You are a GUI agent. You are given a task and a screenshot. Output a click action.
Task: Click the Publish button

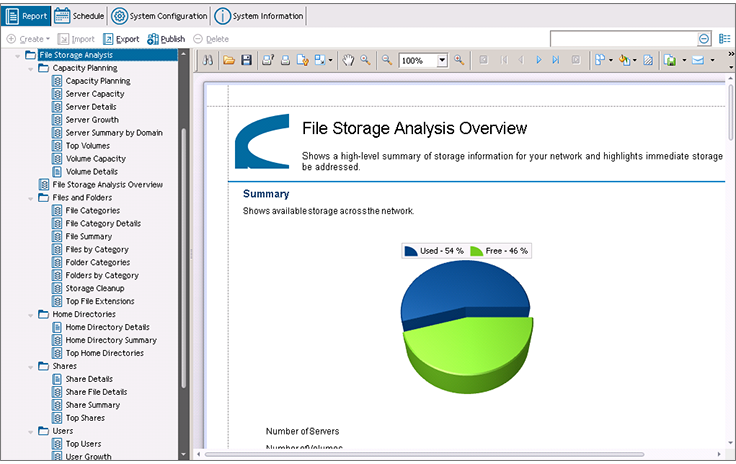pos(166,39)
